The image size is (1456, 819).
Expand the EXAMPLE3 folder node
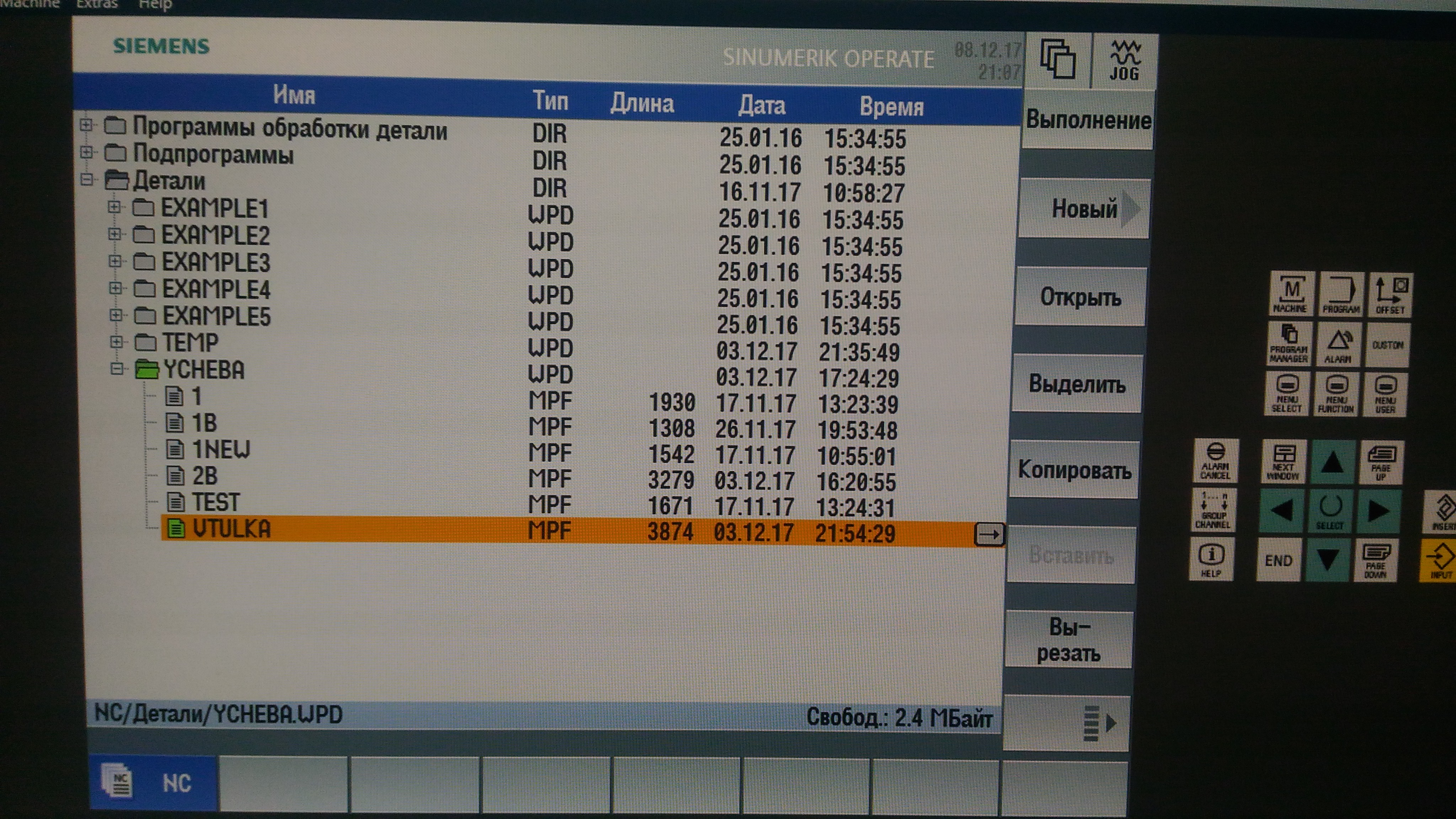coord(115,261)
